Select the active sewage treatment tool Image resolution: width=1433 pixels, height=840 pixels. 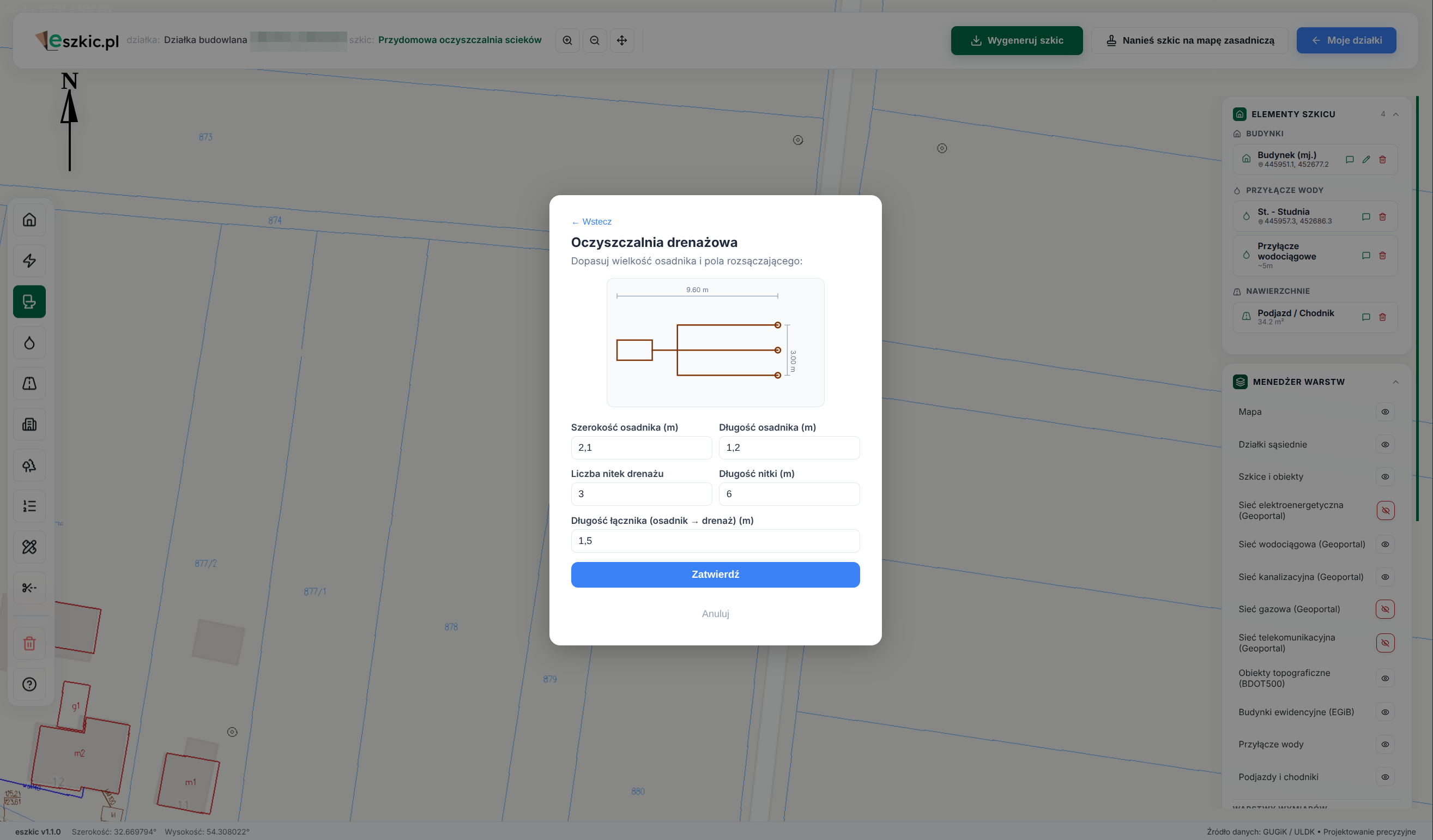[29, 301]
